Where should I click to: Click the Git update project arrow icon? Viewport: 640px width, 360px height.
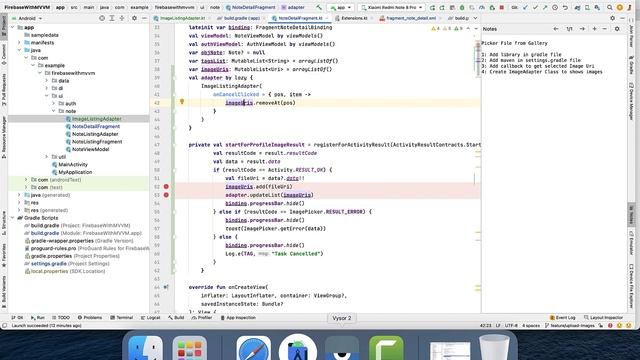(x=525, y=7)
